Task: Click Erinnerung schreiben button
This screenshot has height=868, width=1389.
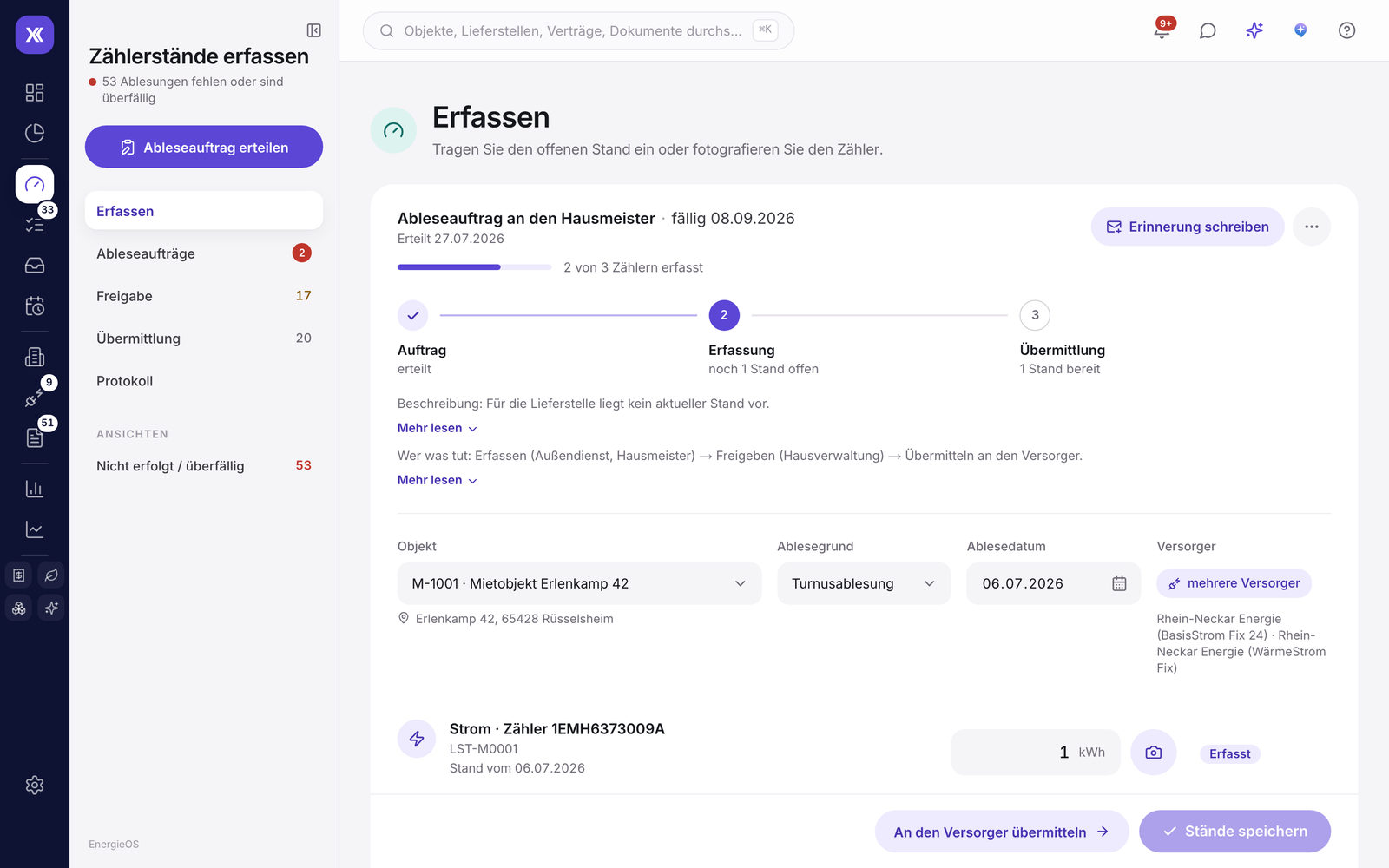Action: (x=1187, y=227)
